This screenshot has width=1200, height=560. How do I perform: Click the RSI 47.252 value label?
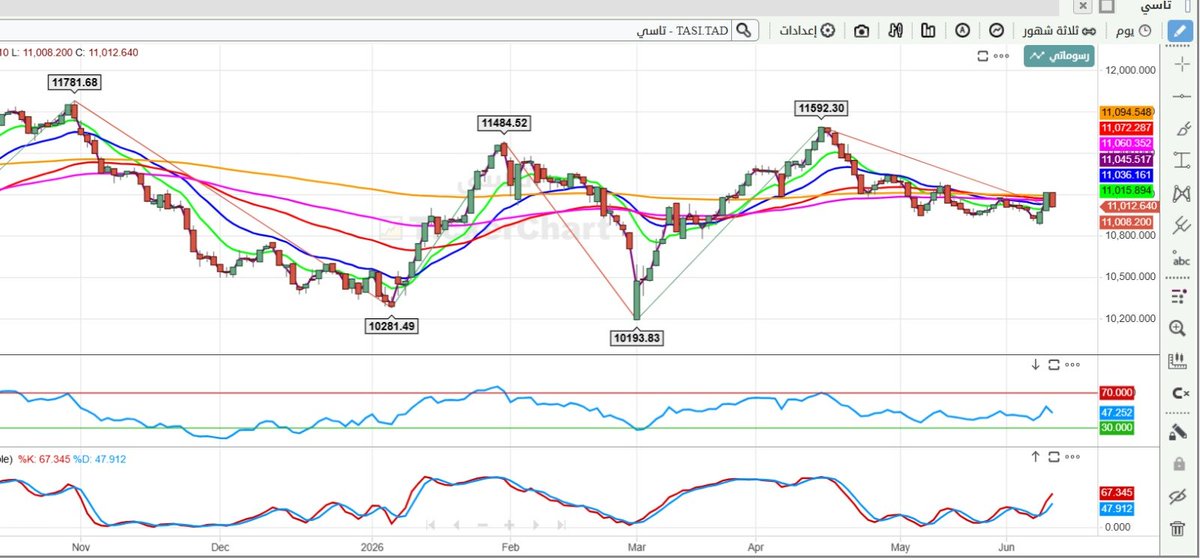[1117, 412]
